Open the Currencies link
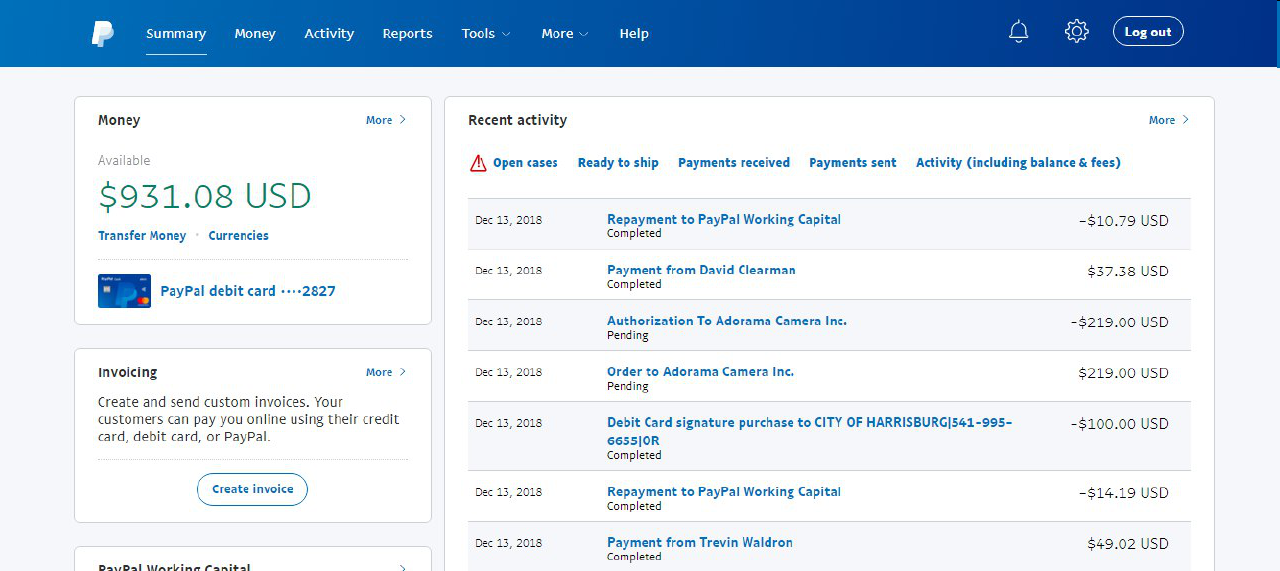1280x571 pixels. click(x=238, y=236)
